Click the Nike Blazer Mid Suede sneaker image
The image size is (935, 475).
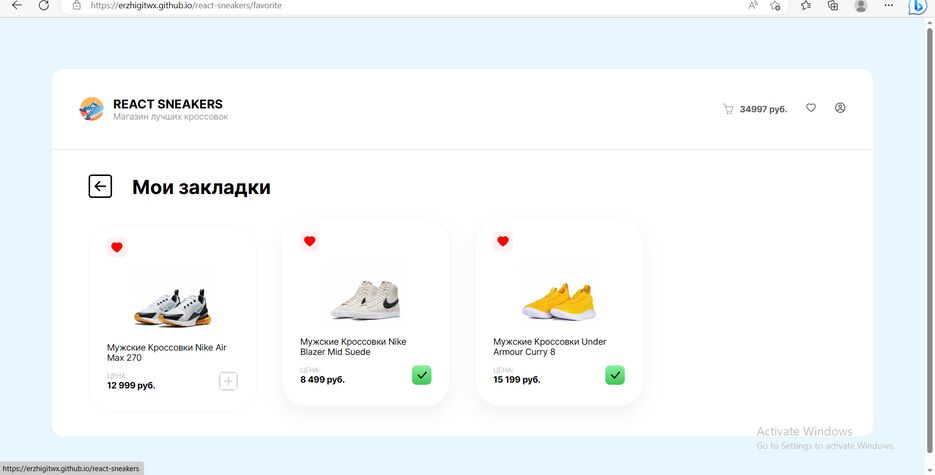[x=366, y=300]
